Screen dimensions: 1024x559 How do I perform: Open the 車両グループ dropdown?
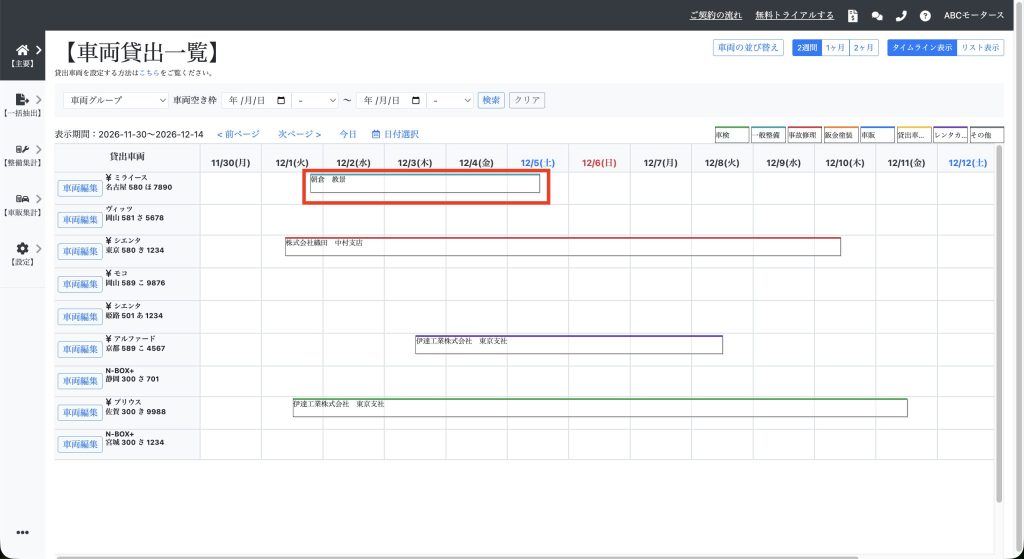[116, 101]
